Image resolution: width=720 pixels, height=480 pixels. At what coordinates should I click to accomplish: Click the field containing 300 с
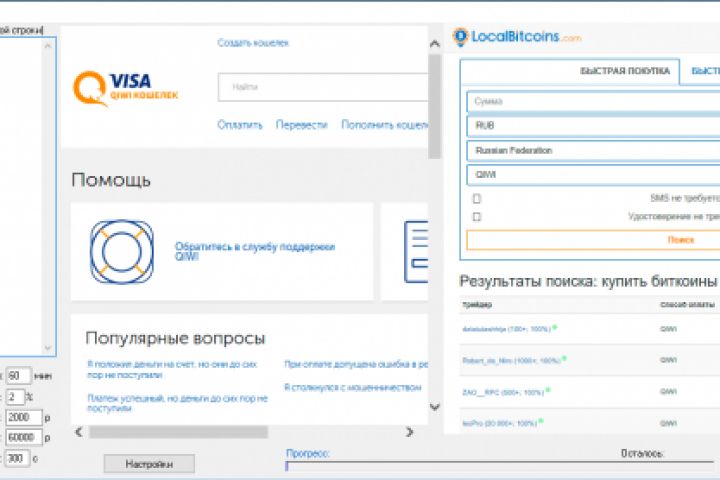click(x=17, y=458)
